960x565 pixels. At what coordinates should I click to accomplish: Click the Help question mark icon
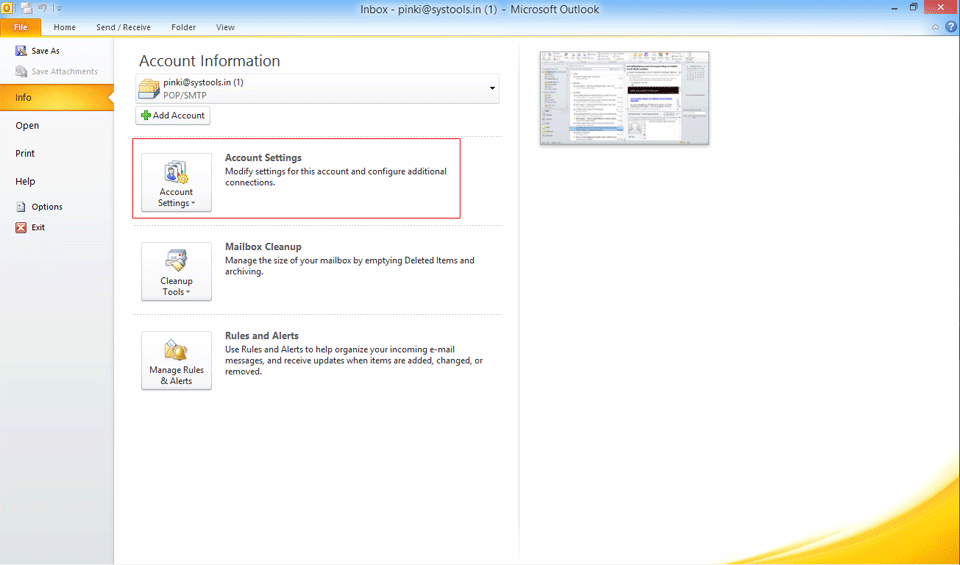[x=951, y=26]
